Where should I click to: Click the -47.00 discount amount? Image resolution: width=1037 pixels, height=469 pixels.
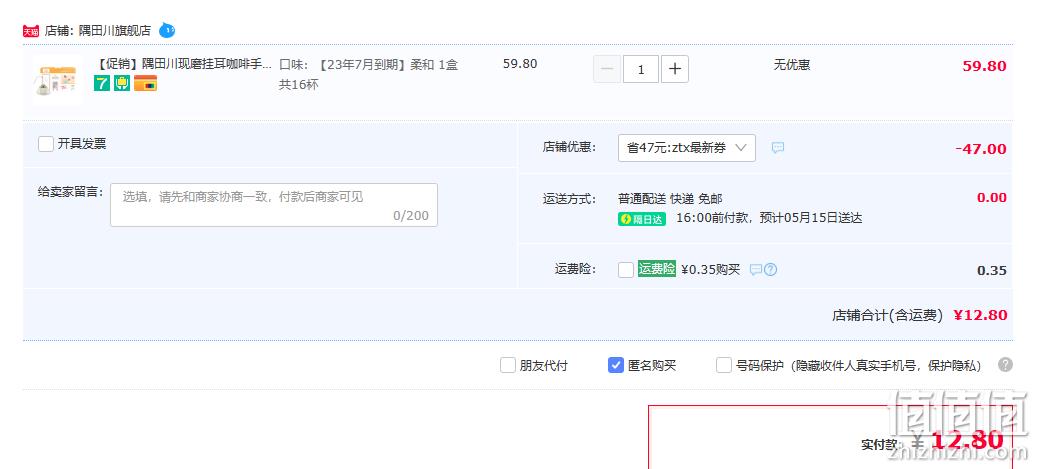tap(981, 149)
